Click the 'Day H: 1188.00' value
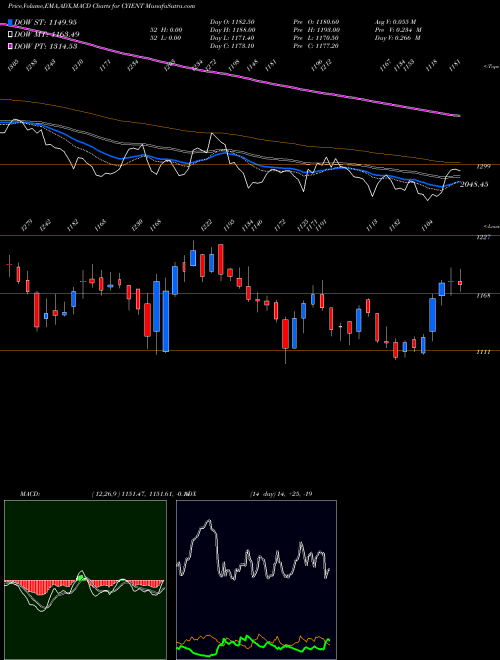Viewport: 500px width, 660px height. tap(232, 30)
